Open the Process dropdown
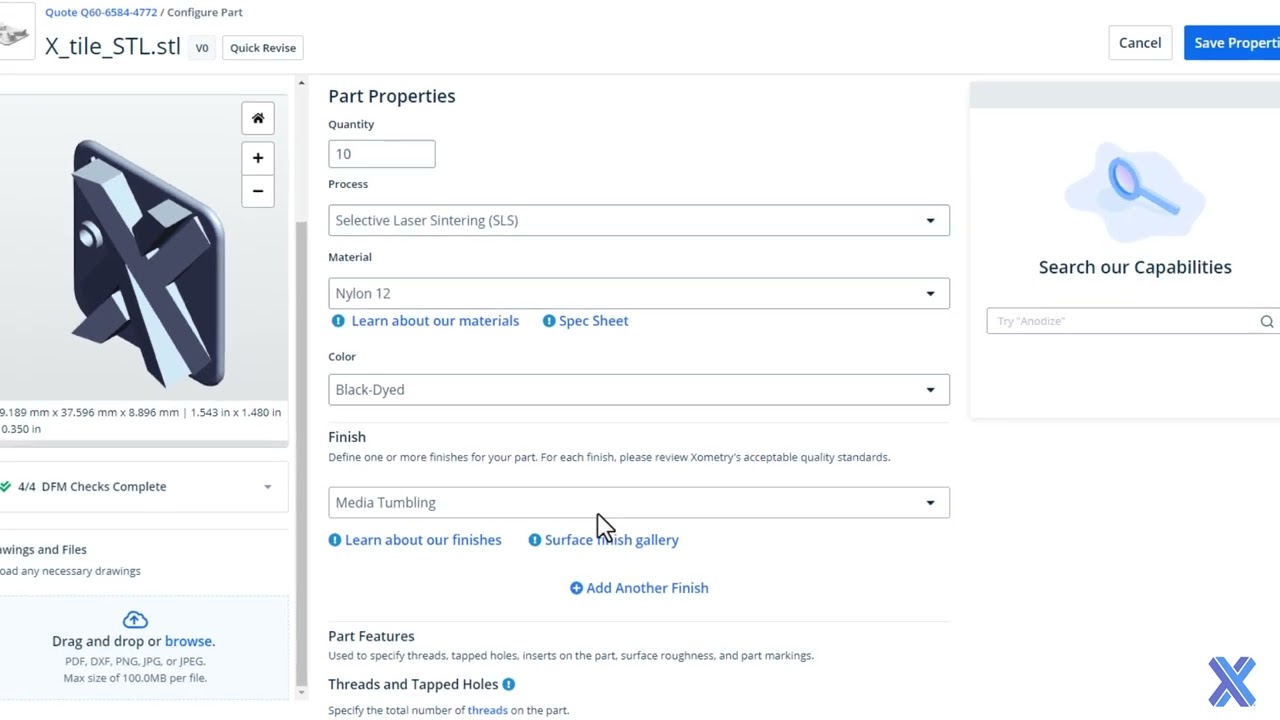The image size is (1280, 720). (638, 220)
